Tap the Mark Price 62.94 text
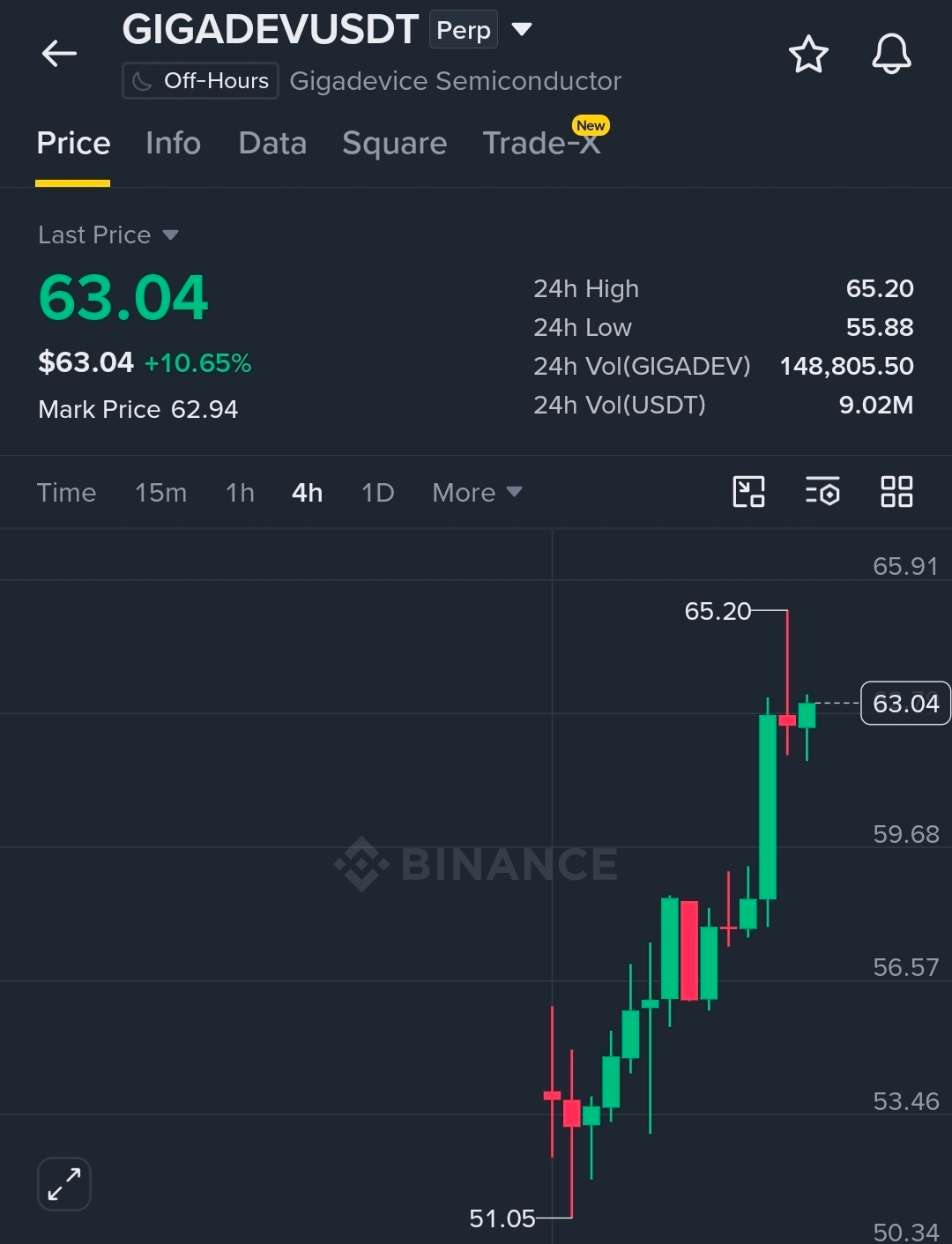Viewport: 952px width, 1244px height. click(138, 410)
